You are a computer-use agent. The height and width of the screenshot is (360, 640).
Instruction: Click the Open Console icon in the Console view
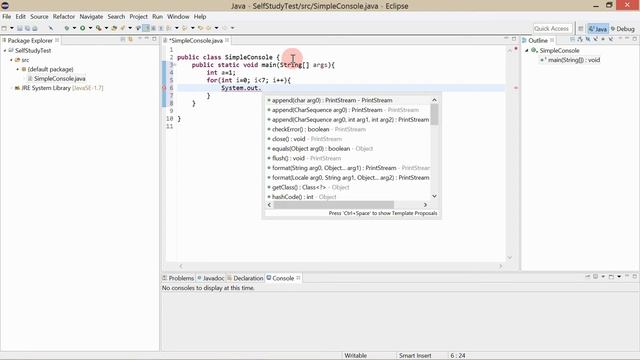[611, 277]
